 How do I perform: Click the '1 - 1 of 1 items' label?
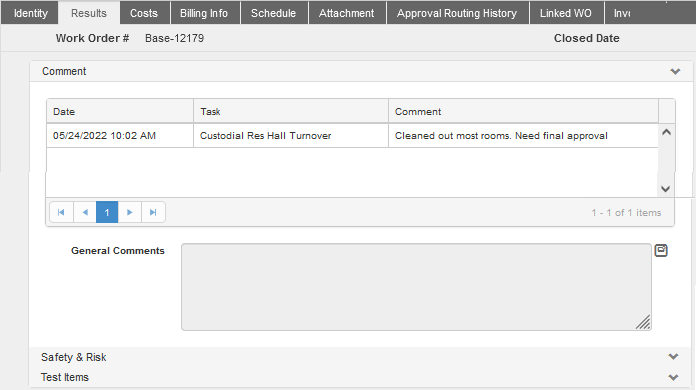(626, 213)
